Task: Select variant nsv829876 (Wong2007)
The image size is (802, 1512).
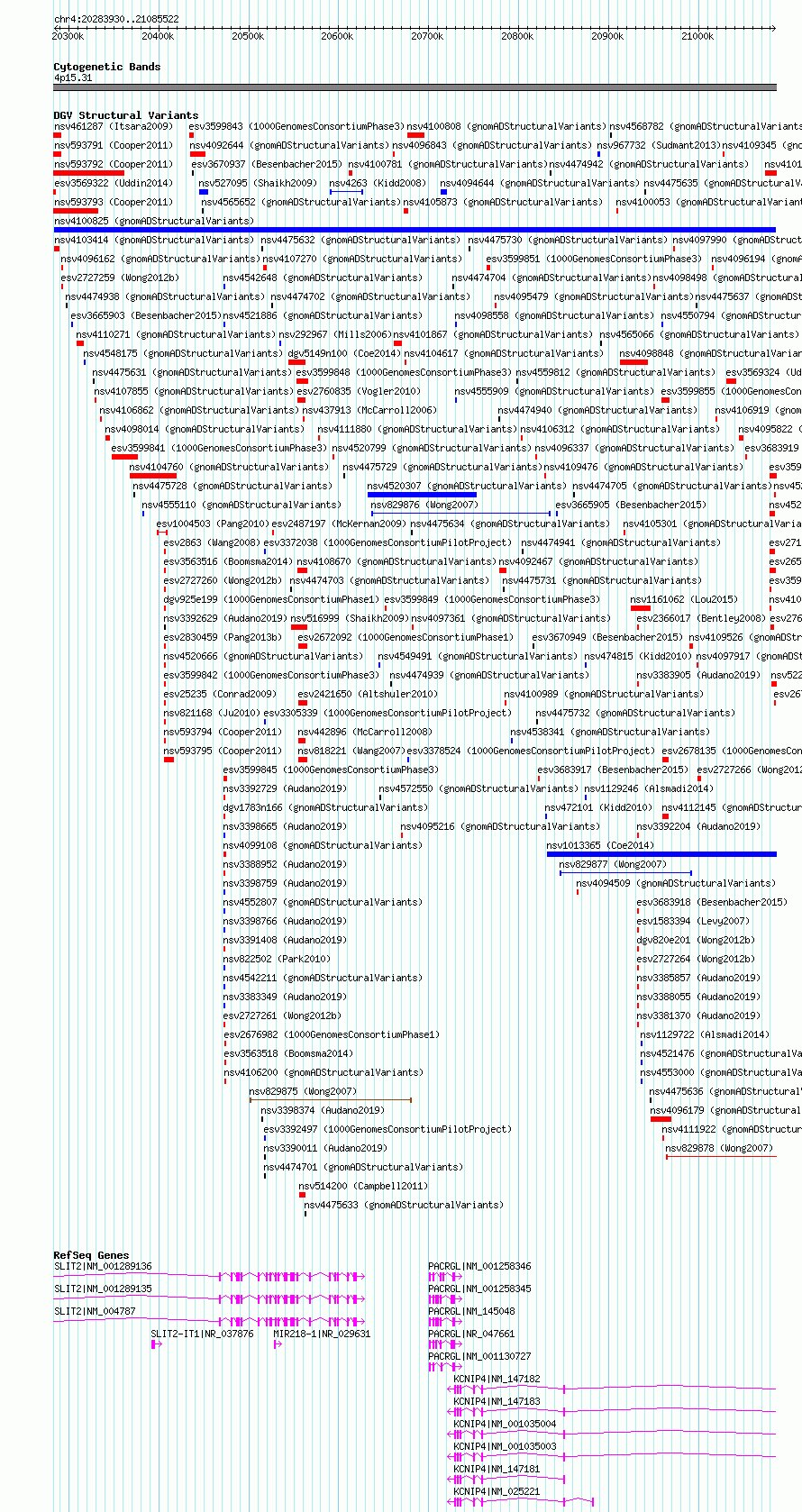Action: click(x=424, y=505)
